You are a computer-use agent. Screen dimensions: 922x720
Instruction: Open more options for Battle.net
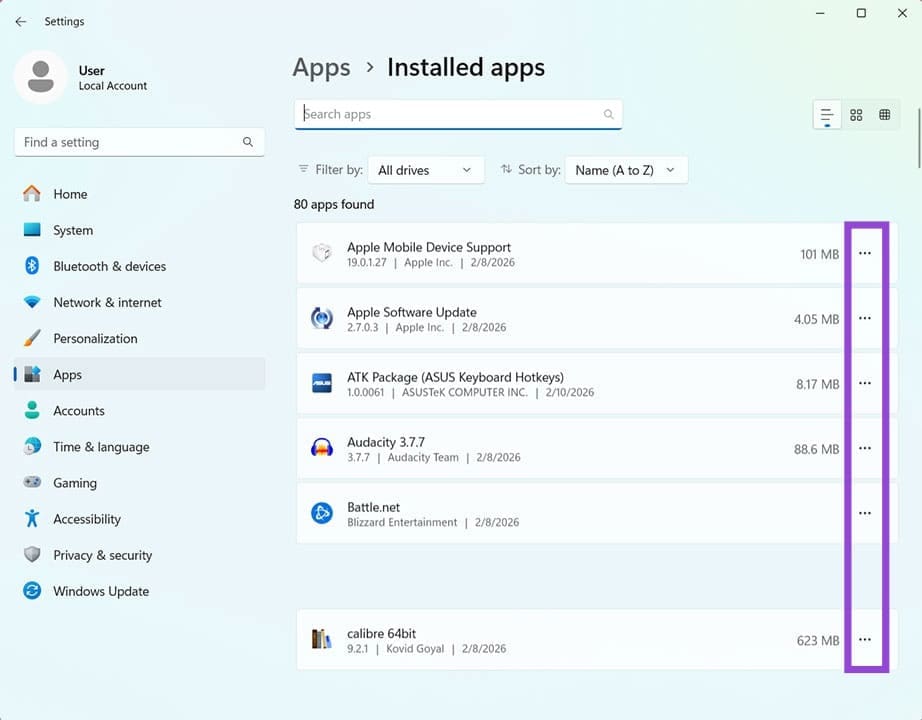point(865,513)
